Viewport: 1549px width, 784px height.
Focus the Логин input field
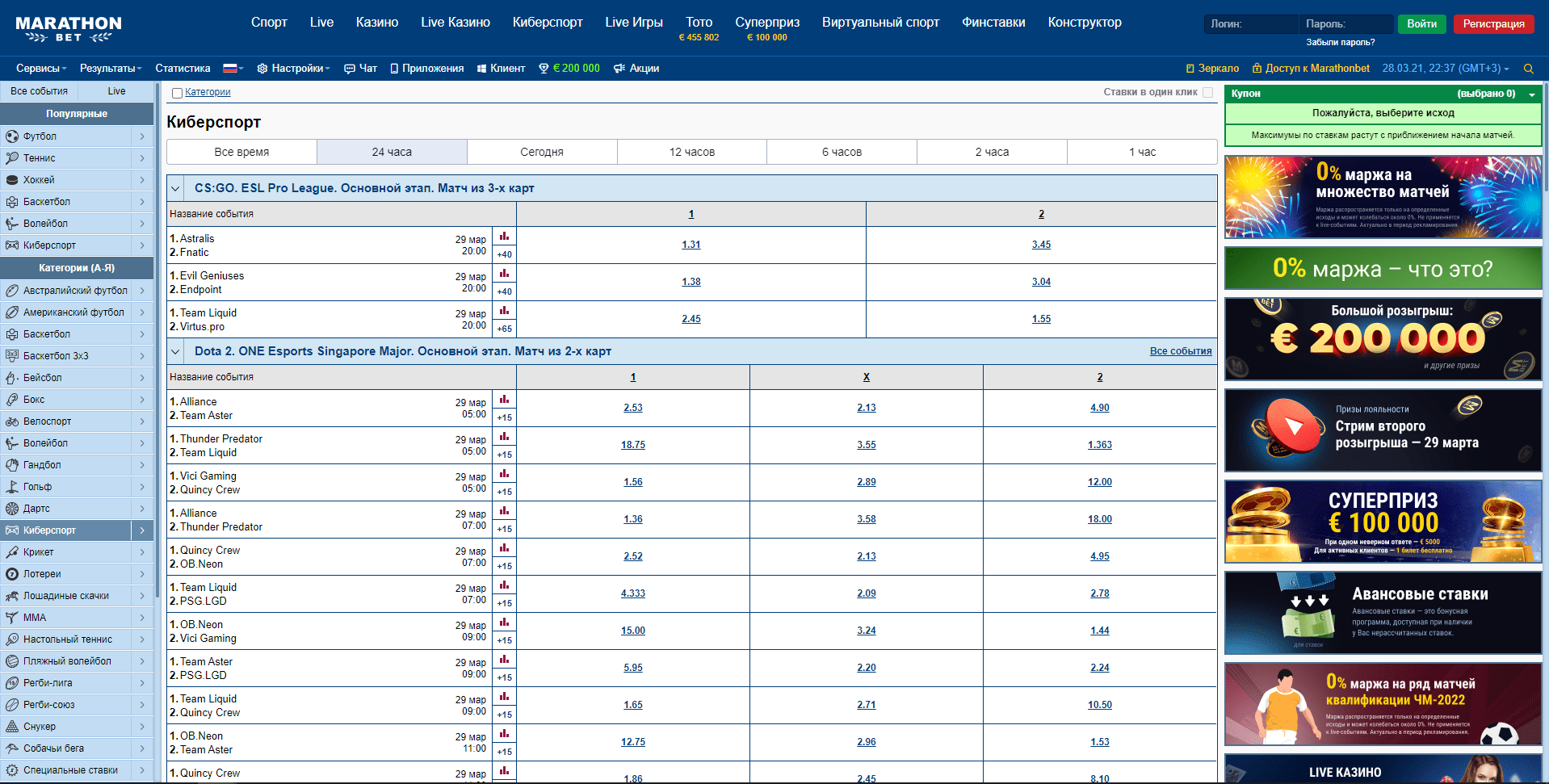pyautogui.click(x=1251, y=24)
